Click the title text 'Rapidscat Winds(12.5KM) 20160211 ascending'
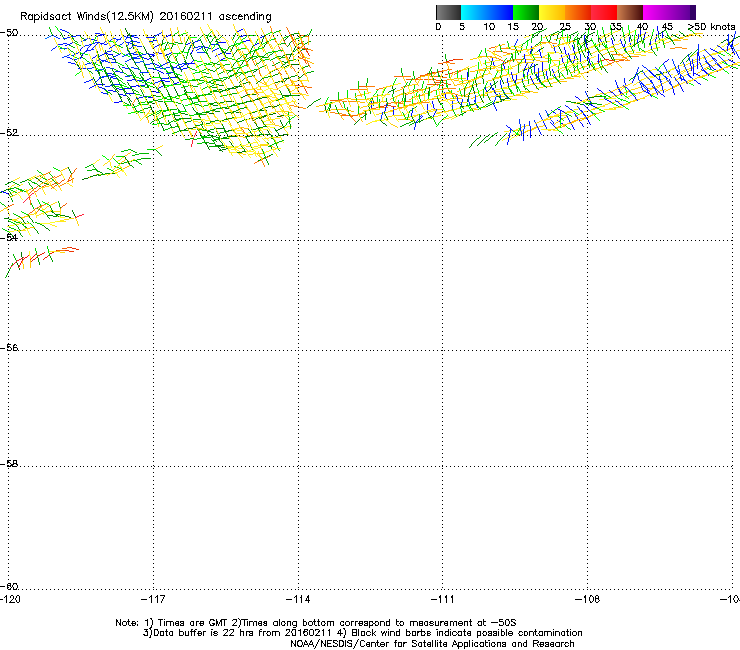This screenshot has height=650, width=740. click(146, 17)
